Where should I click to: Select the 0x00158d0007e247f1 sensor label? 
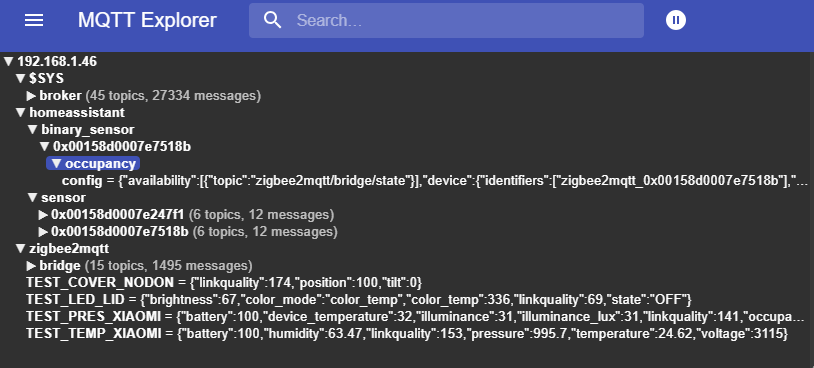click(117, 214)
